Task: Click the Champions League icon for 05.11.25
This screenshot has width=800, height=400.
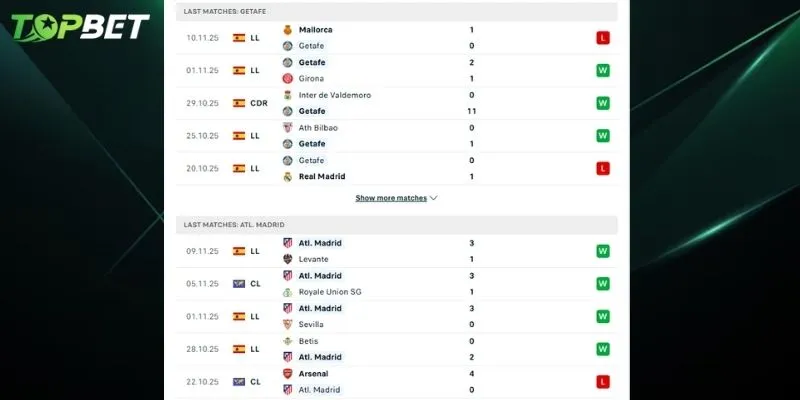Action: pos(239,284)
